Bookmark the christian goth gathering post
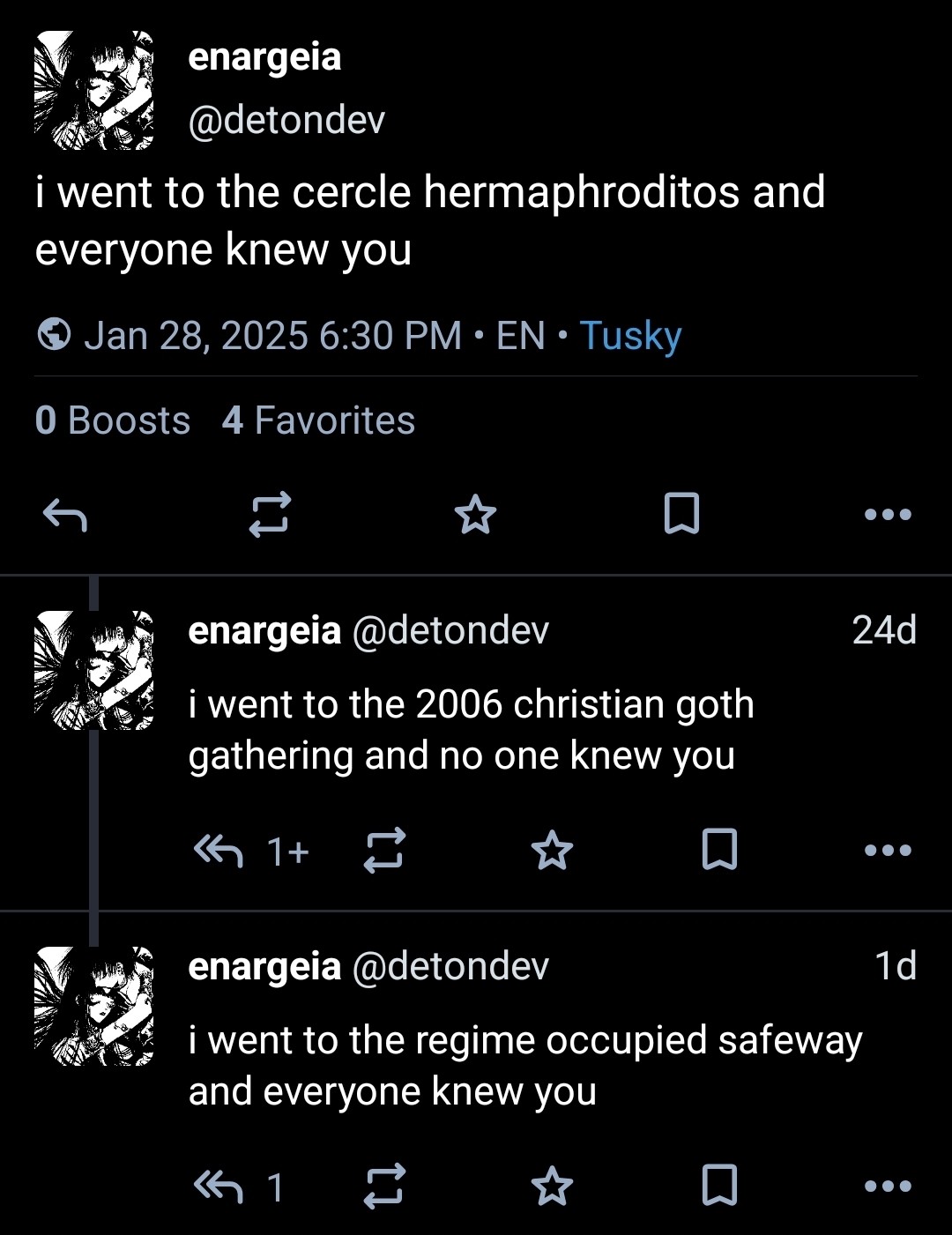The height and width of the screenshot is (1235, 952). (x=719, y=850)
